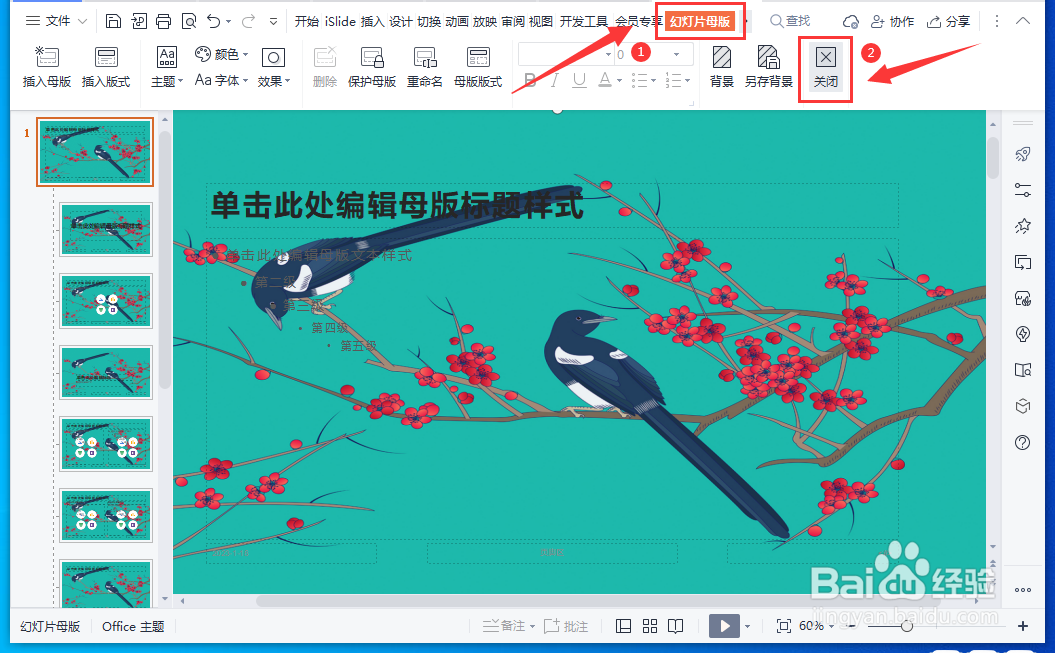The image size is (1055, 653).
Task: Click the 查找 search box
Action: click(x=791, y=22)
